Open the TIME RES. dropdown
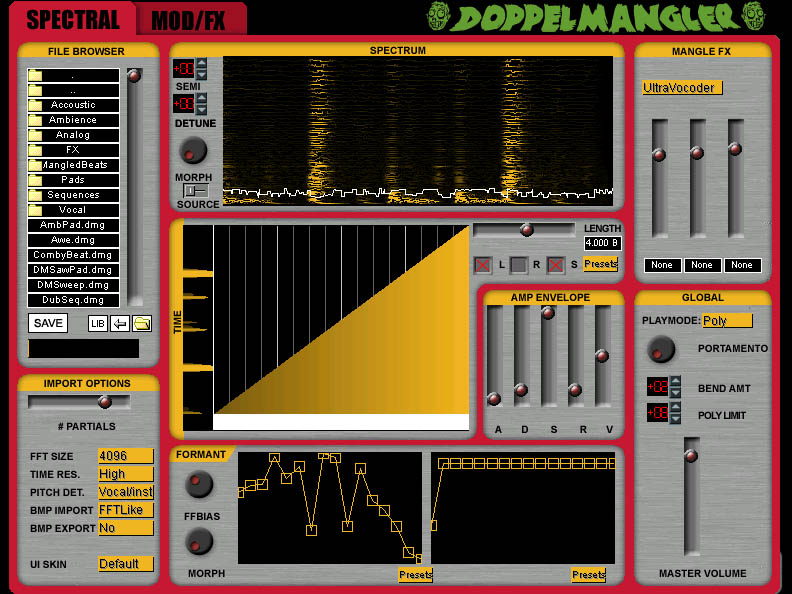 coord(126,474)
